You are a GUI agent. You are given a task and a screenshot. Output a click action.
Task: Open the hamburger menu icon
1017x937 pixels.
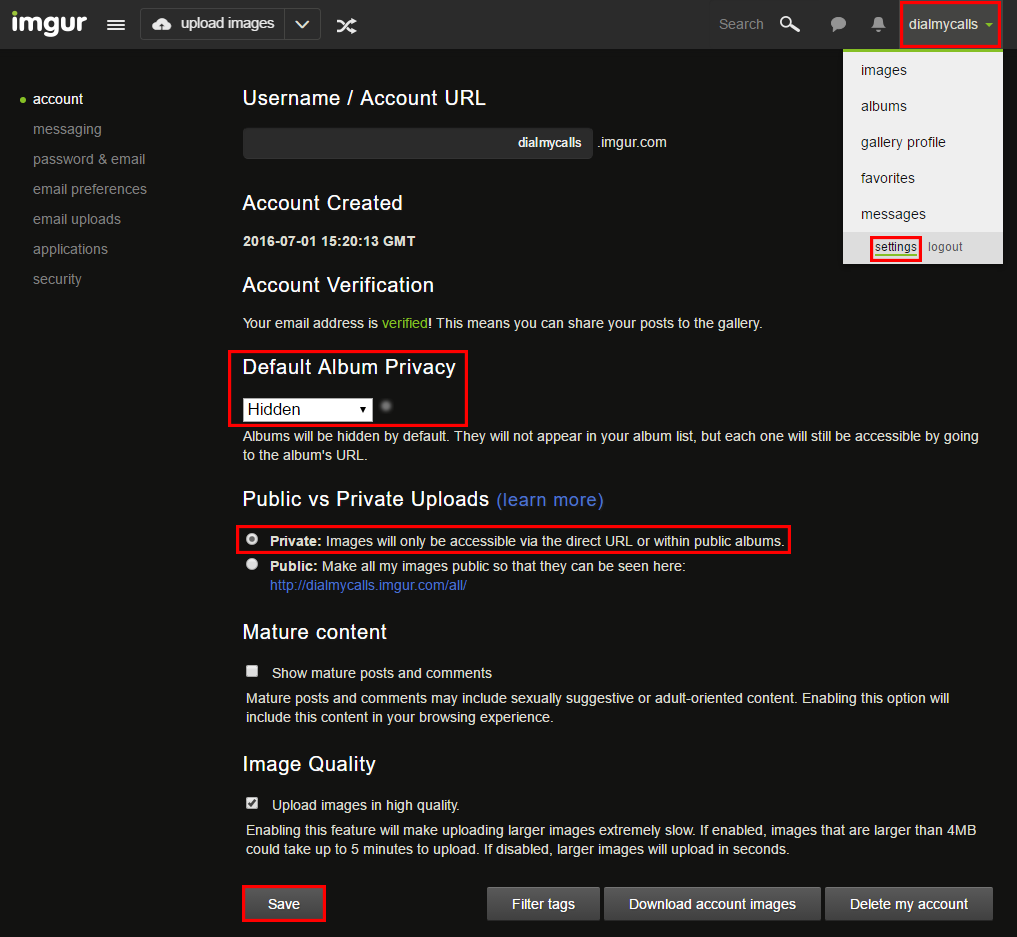116,25
